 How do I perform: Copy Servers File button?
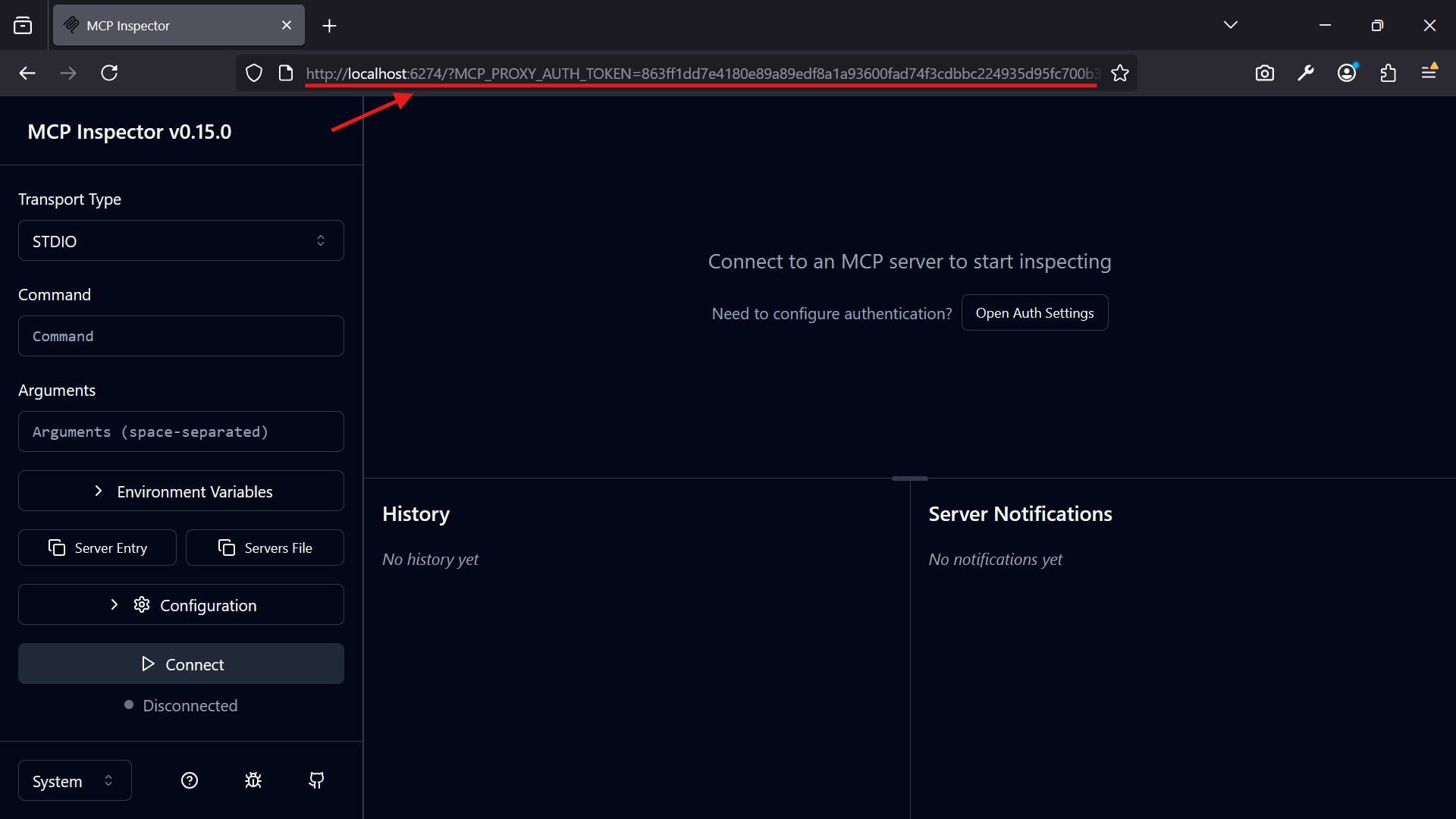[x=265, y=548]
